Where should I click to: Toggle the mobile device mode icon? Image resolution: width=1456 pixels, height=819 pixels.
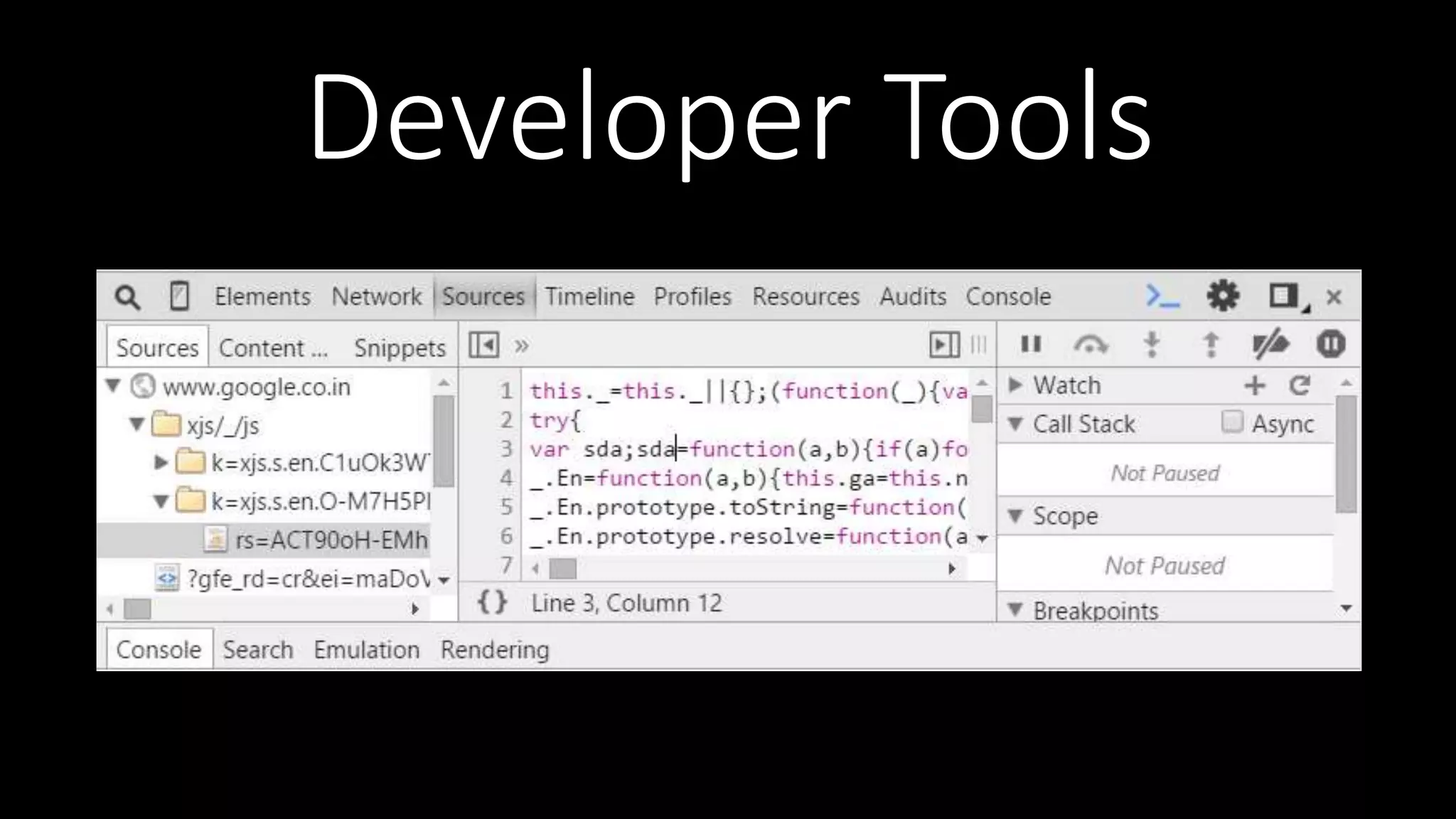point(179,296)
